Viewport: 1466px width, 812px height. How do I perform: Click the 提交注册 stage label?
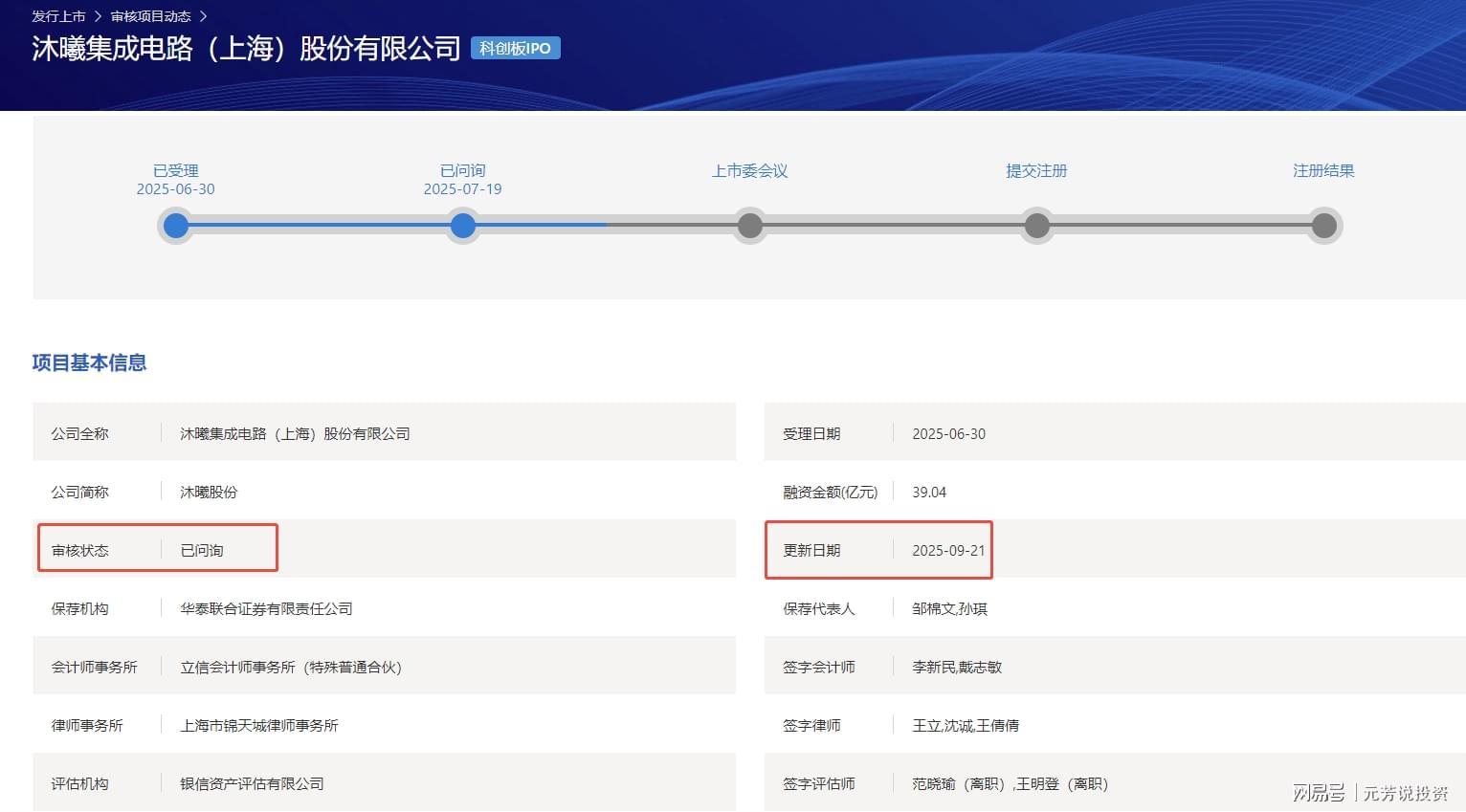point(1036,171)
